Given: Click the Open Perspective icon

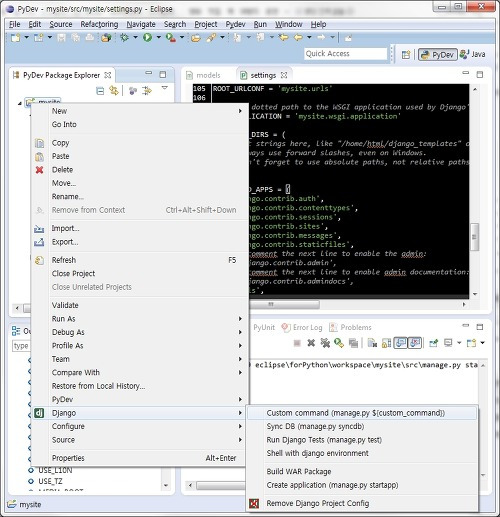Looking at the screenshot, I should tap(406, 54).
